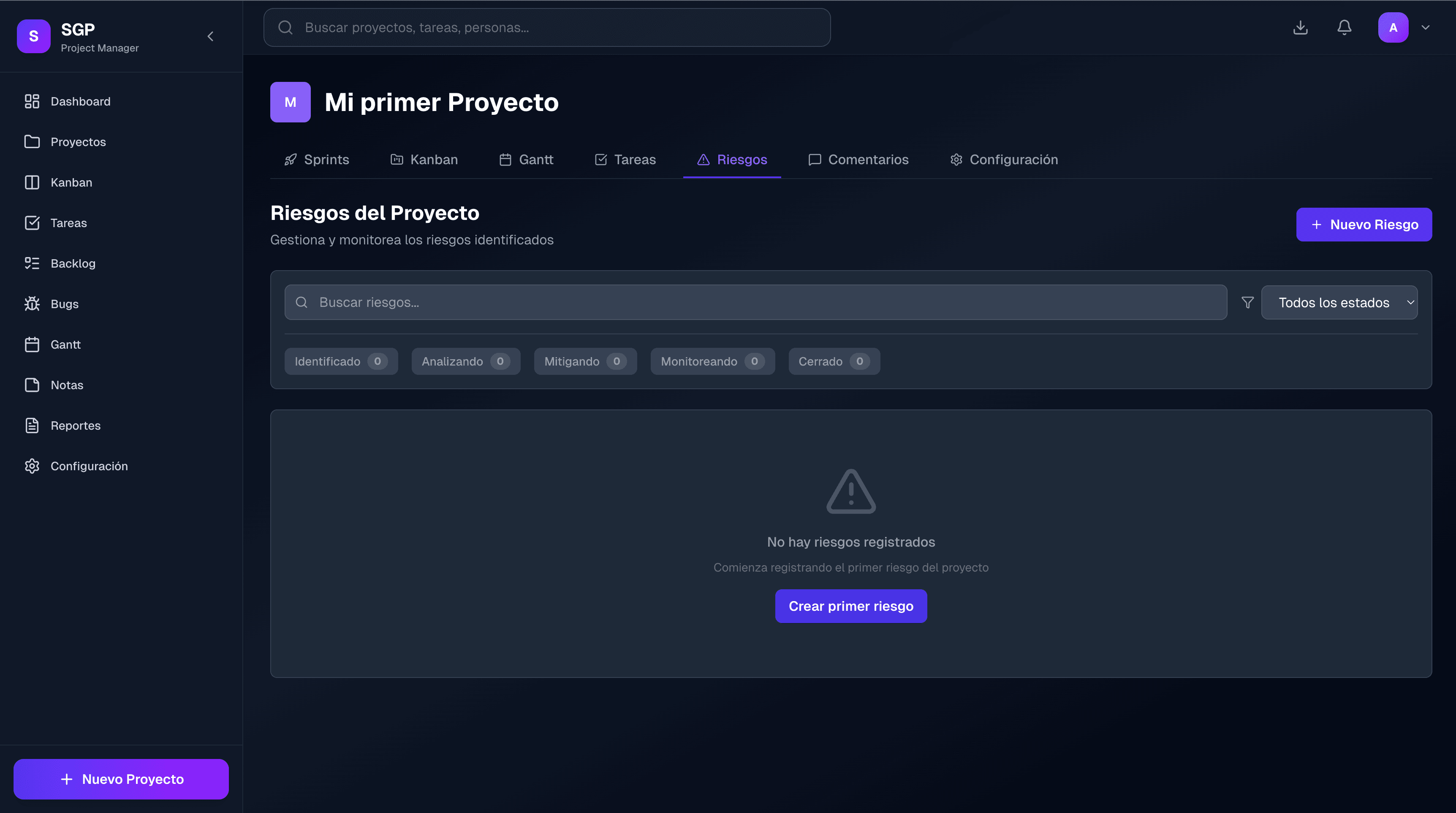Open the Todos los estados dropdown

[x=1339, y=302]
